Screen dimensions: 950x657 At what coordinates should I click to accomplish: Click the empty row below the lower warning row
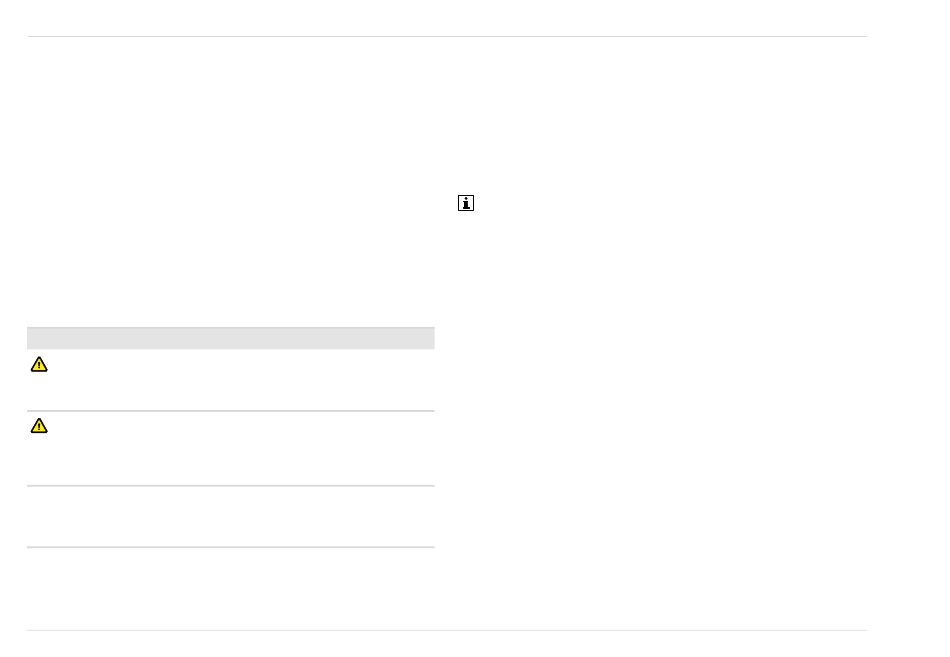pos(231,516)
